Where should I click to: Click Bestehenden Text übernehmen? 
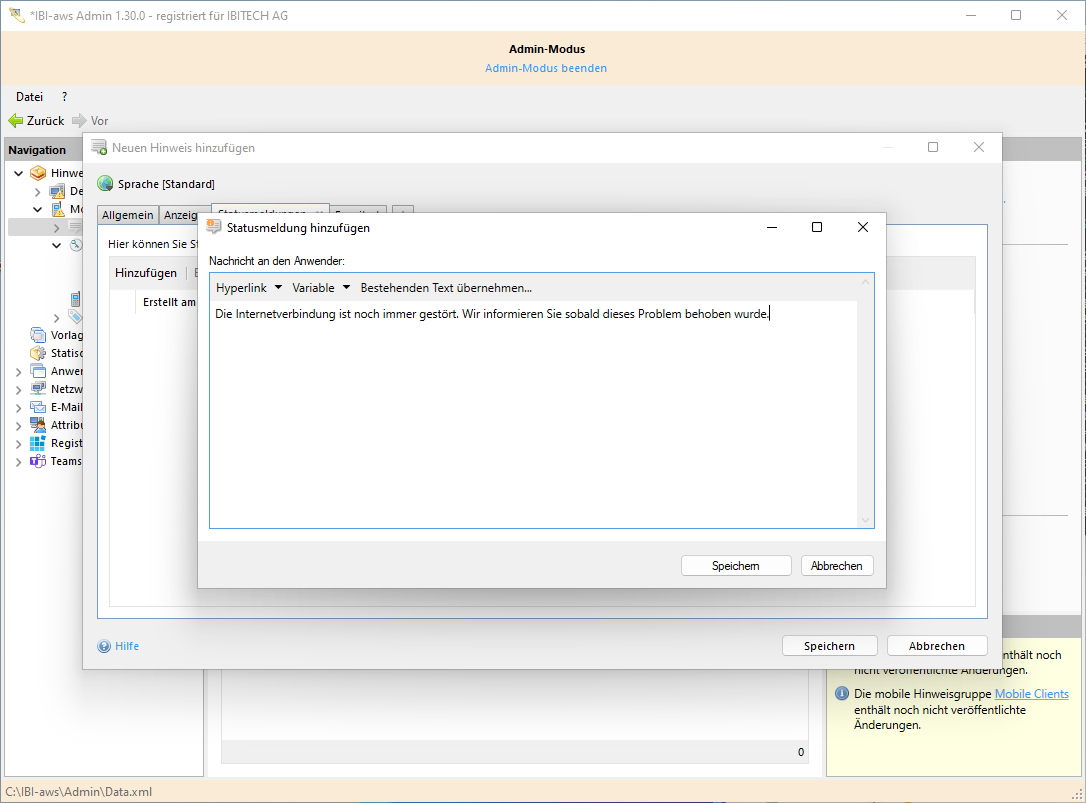coord(446,288)
